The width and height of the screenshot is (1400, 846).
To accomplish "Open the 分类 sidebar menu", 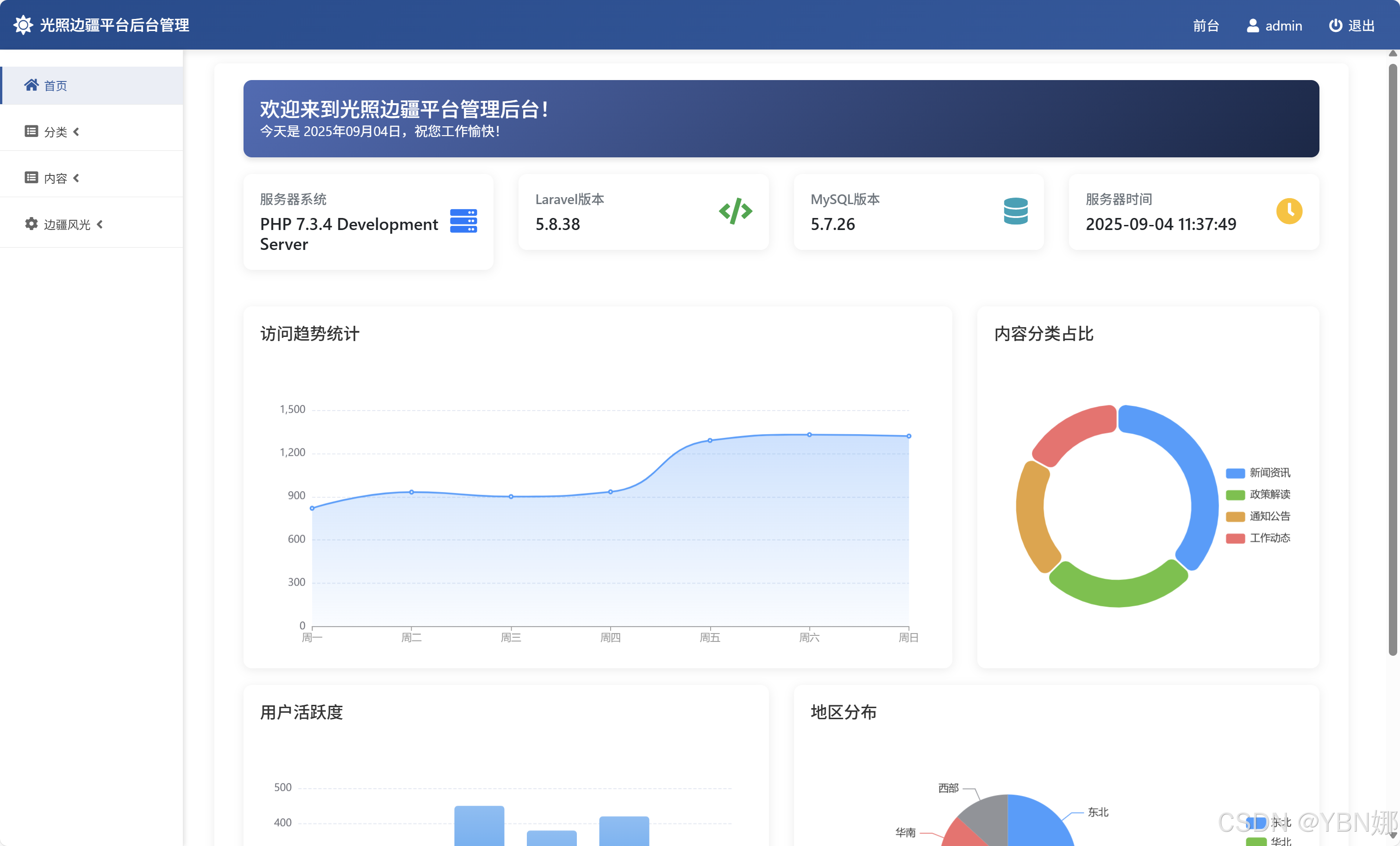I will (92, 132).
